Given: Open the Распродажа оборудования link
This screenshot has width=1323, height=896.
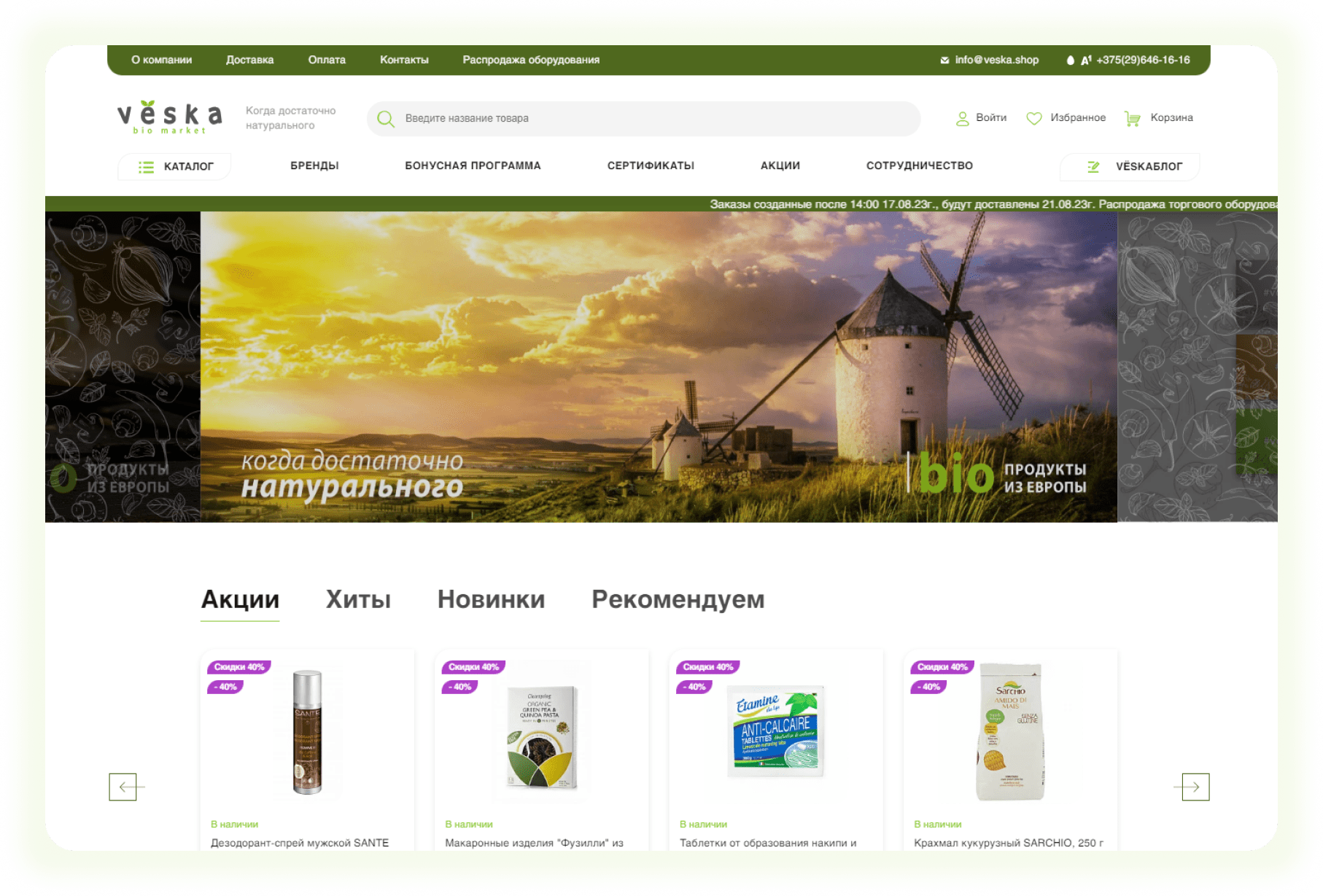Looking at the screenshot, I should click(531, 60).
